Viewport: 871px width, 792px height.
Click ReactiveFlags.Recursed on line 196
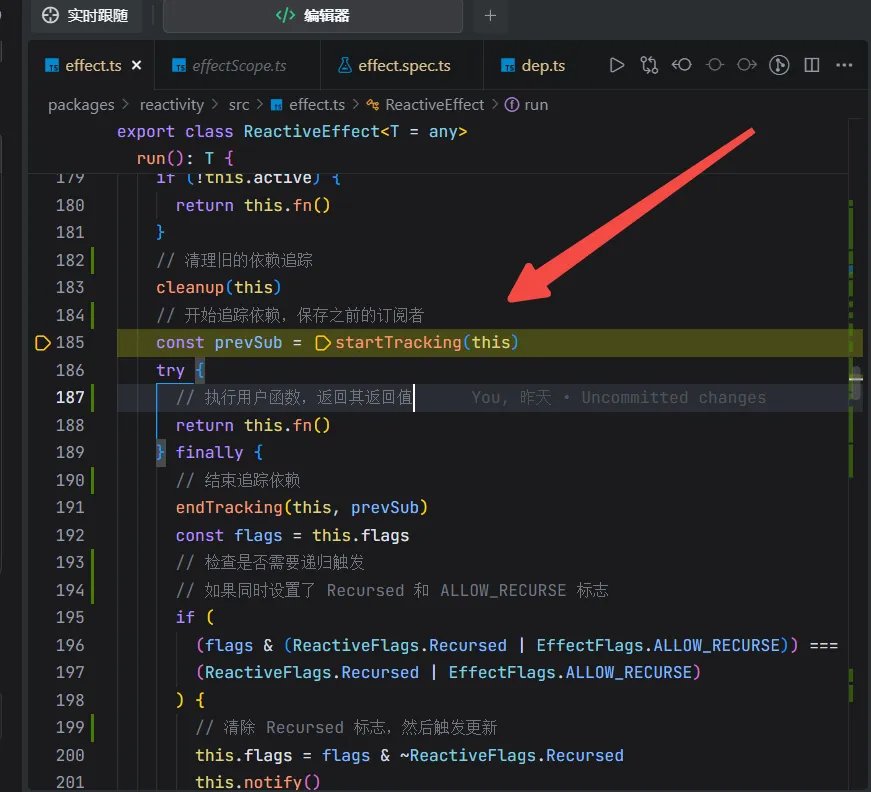(399, 645)
